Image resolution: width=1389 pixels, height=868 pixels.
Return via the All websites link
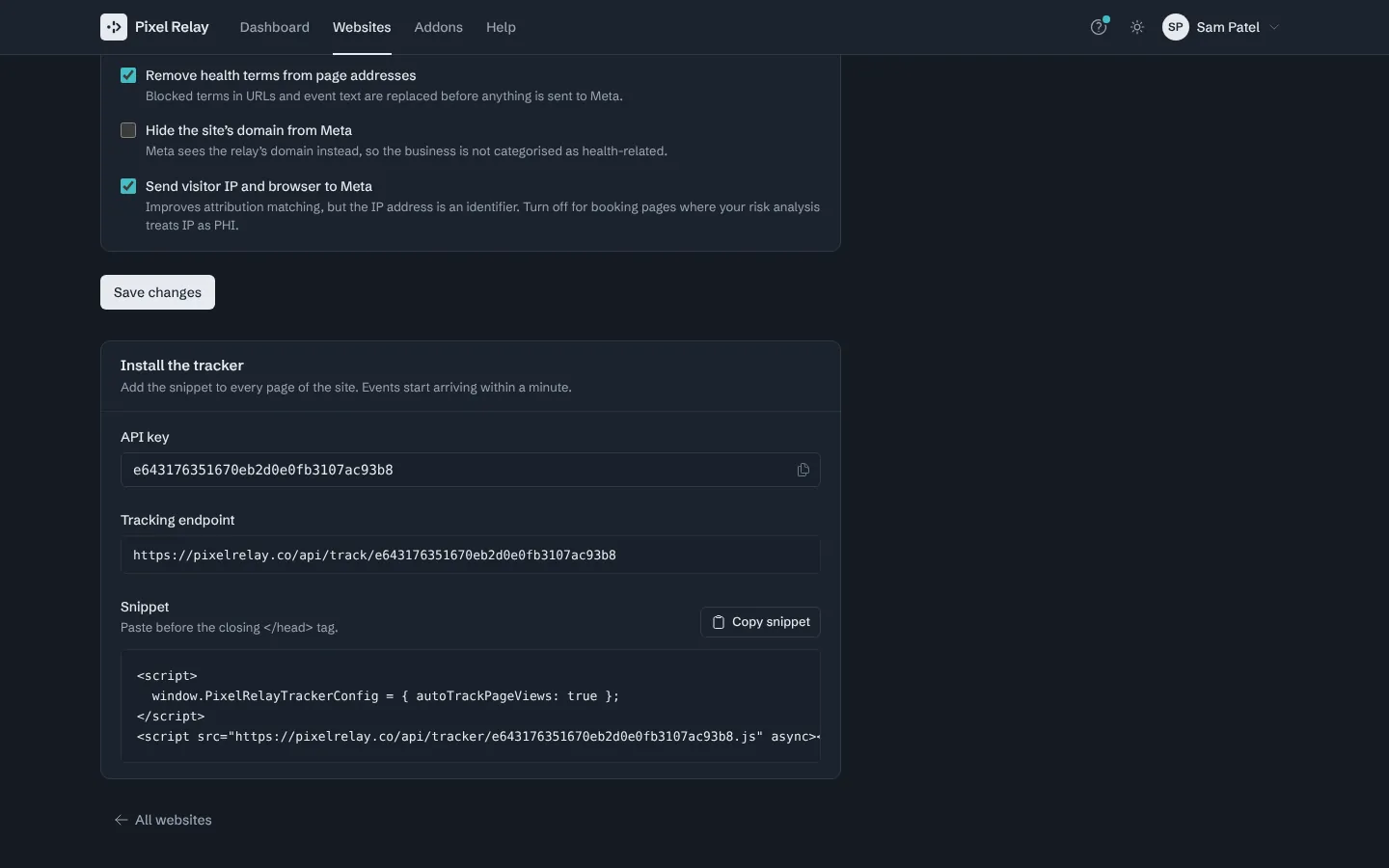[x=163, y=820]
